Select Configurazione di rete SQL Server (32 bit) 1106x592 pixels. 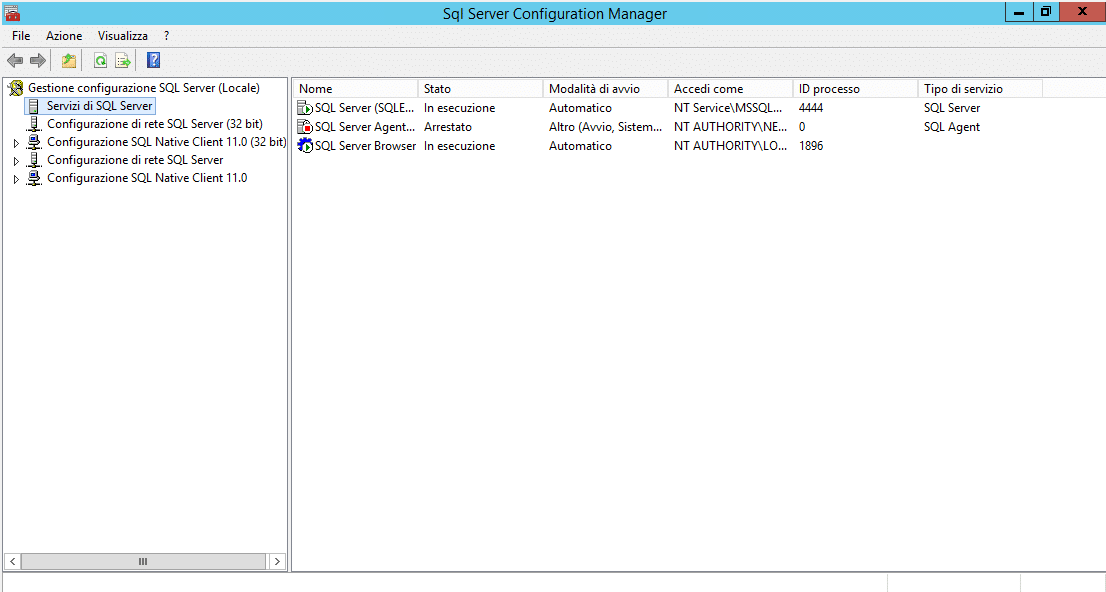154,124
